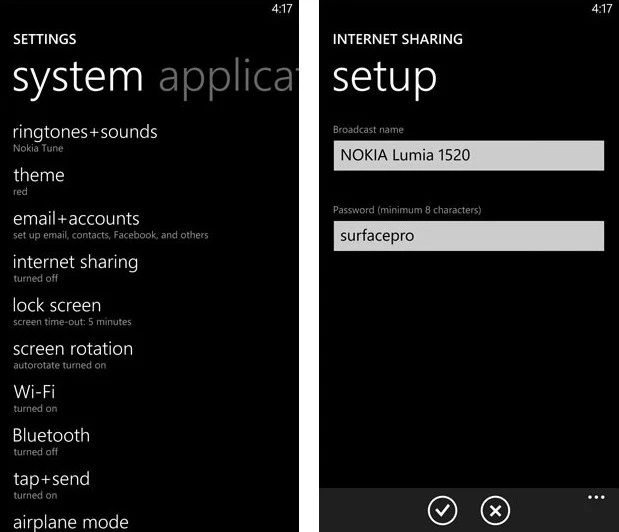Click the 'Nokia Tune' subtitle text
619x532 pixels.
[38, 148]
